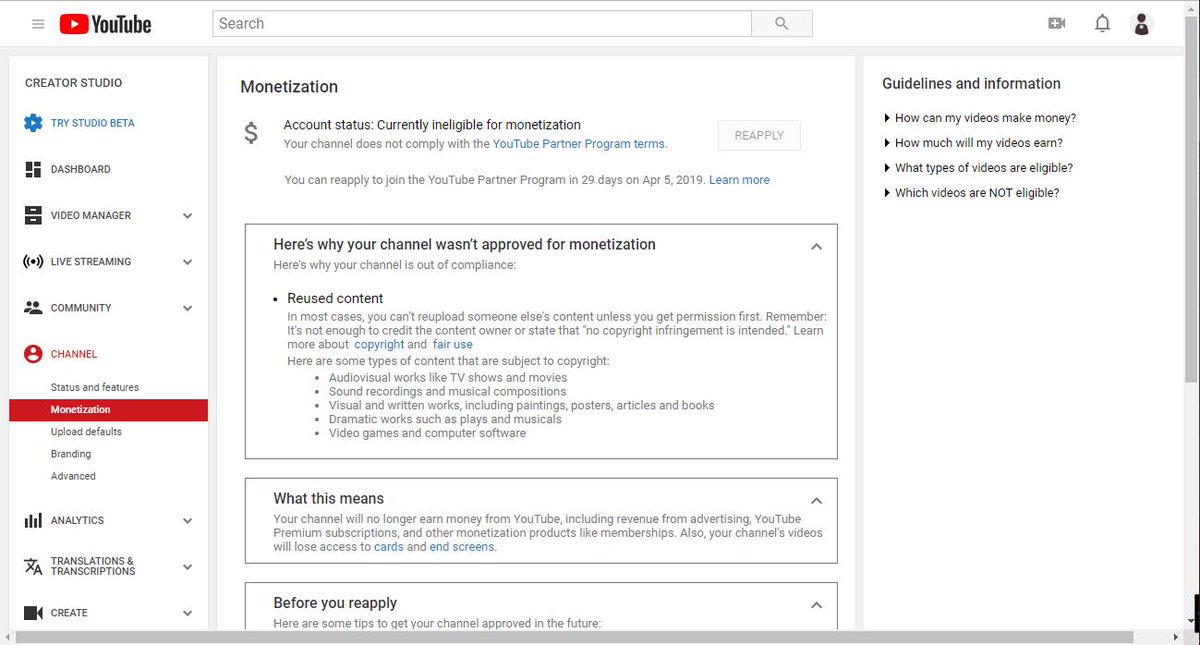Image resolution: width=1200 pixels, height=645 pixels.
Task: Click the vertical page scrollbar
Action: 1191,200
